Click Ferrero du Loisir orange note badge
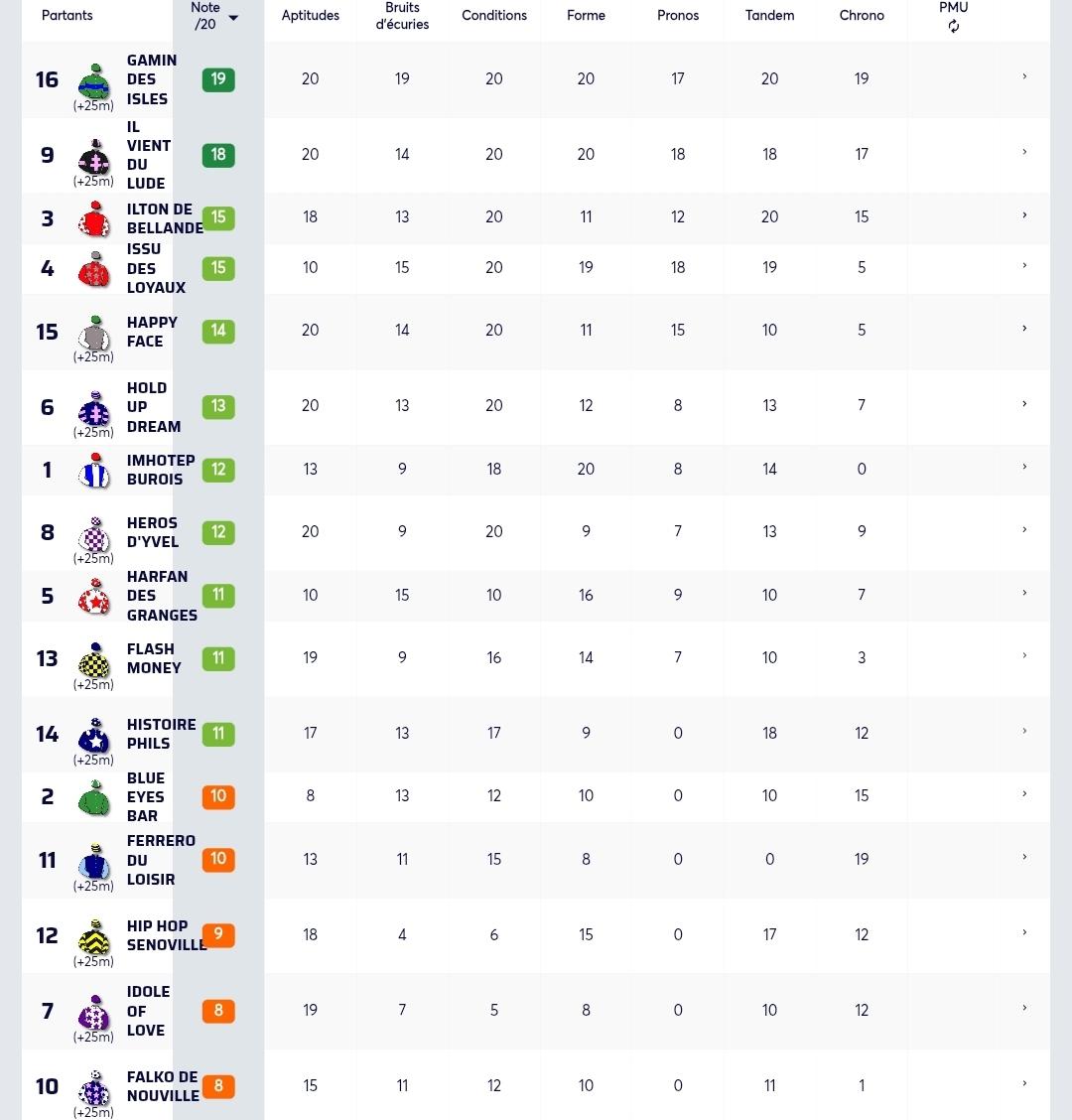The height and width of the screenshot is (1120, 1072). 218,859
